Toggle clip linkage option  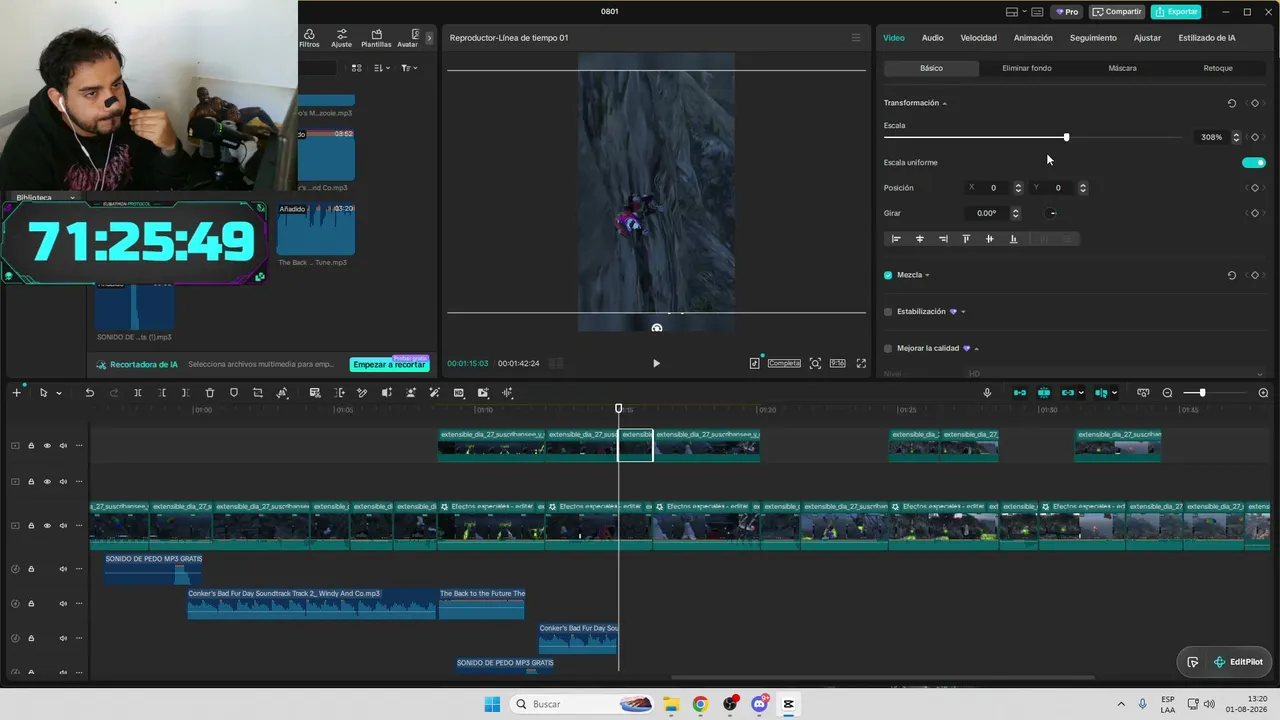(x=1068, y=393)
